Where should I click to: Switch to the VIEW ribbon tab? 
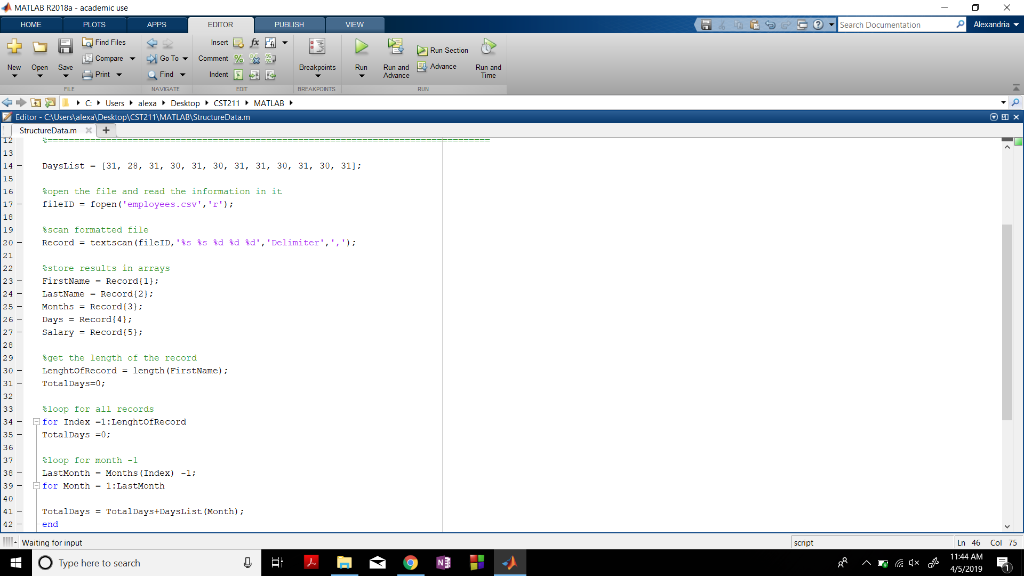pyautogui.click(x=355, y=25)
